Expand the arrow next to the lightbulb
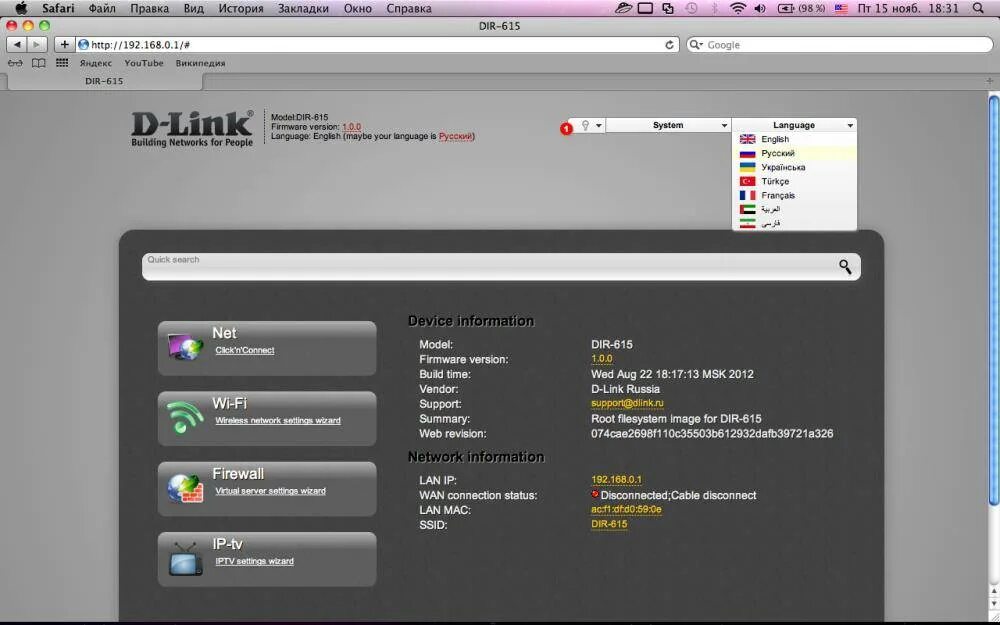Image resolution: width=1000 pixels, height=625 pixels. pos(598,126)
